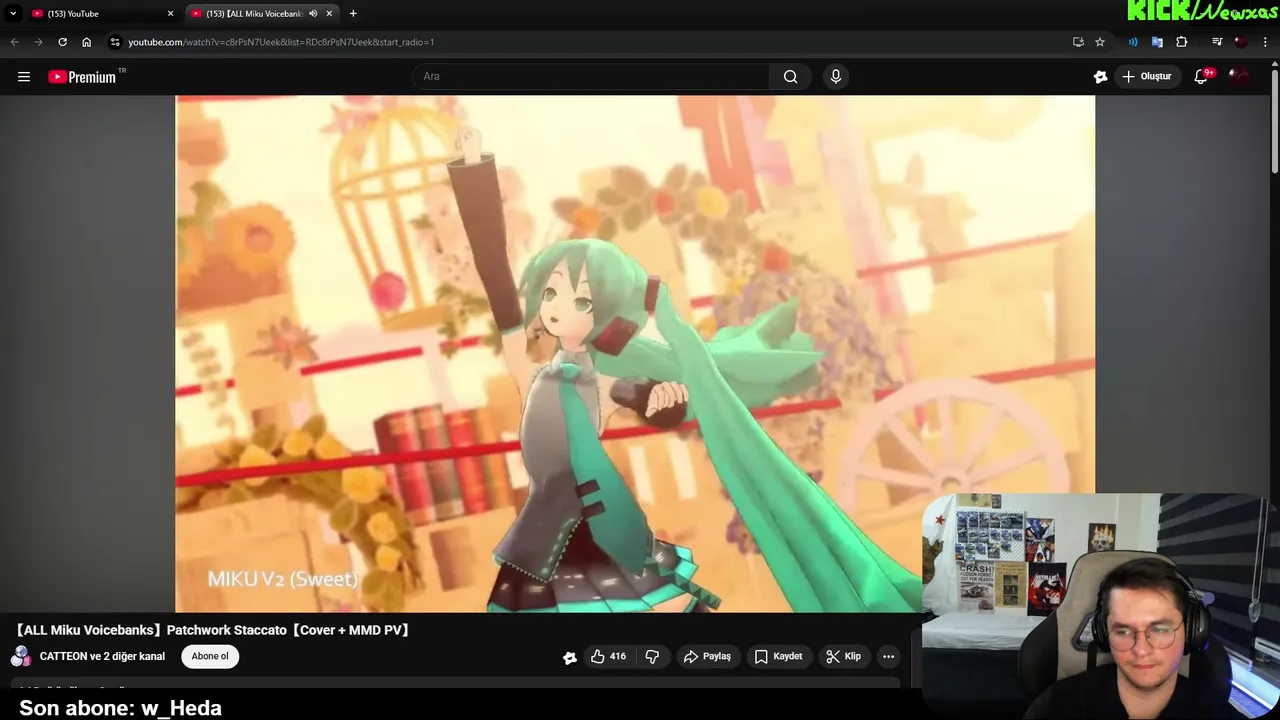Open the Google Translate extension
Image resolution: width=1280 pixels, height=720 pixels.
point(1157,42)
